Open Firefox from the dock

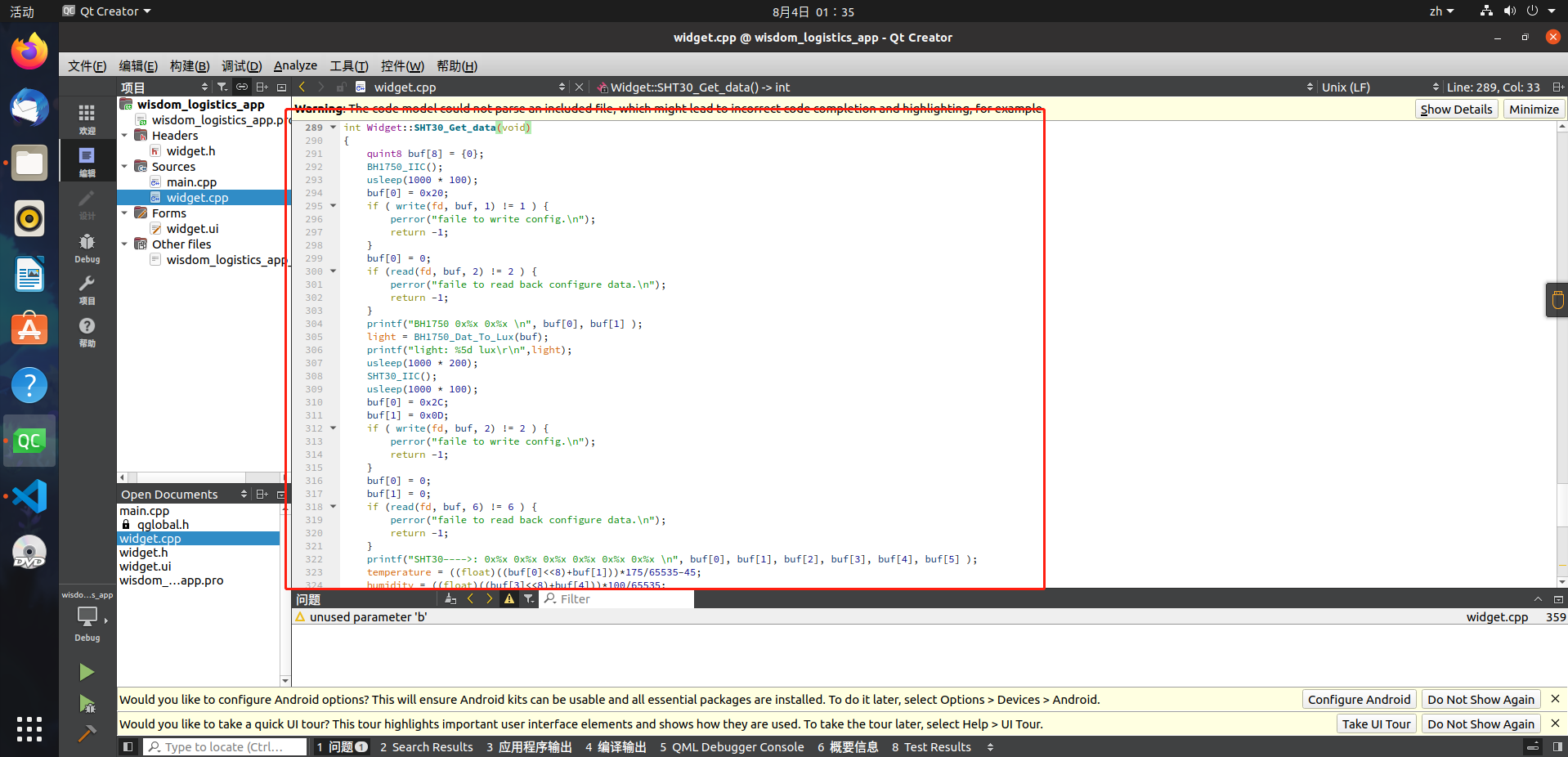[29, 52]
